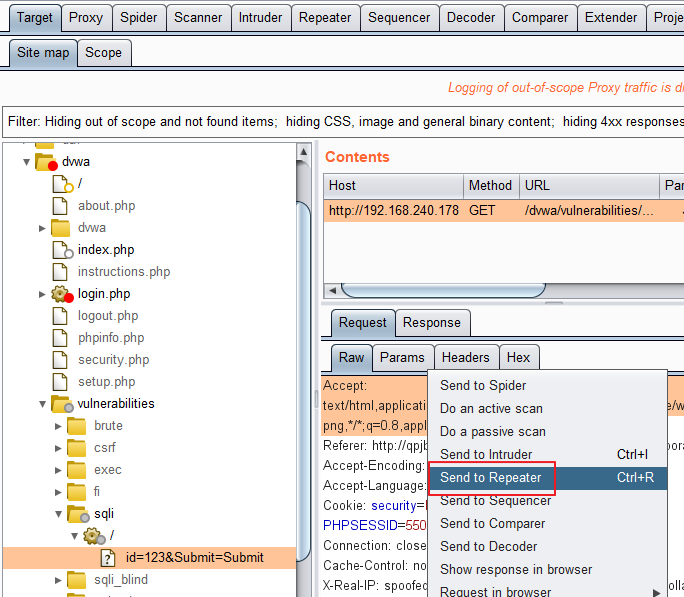Click the sqli_blind folder icon
This screenshot has height=597, width=684.
[77, 580]
